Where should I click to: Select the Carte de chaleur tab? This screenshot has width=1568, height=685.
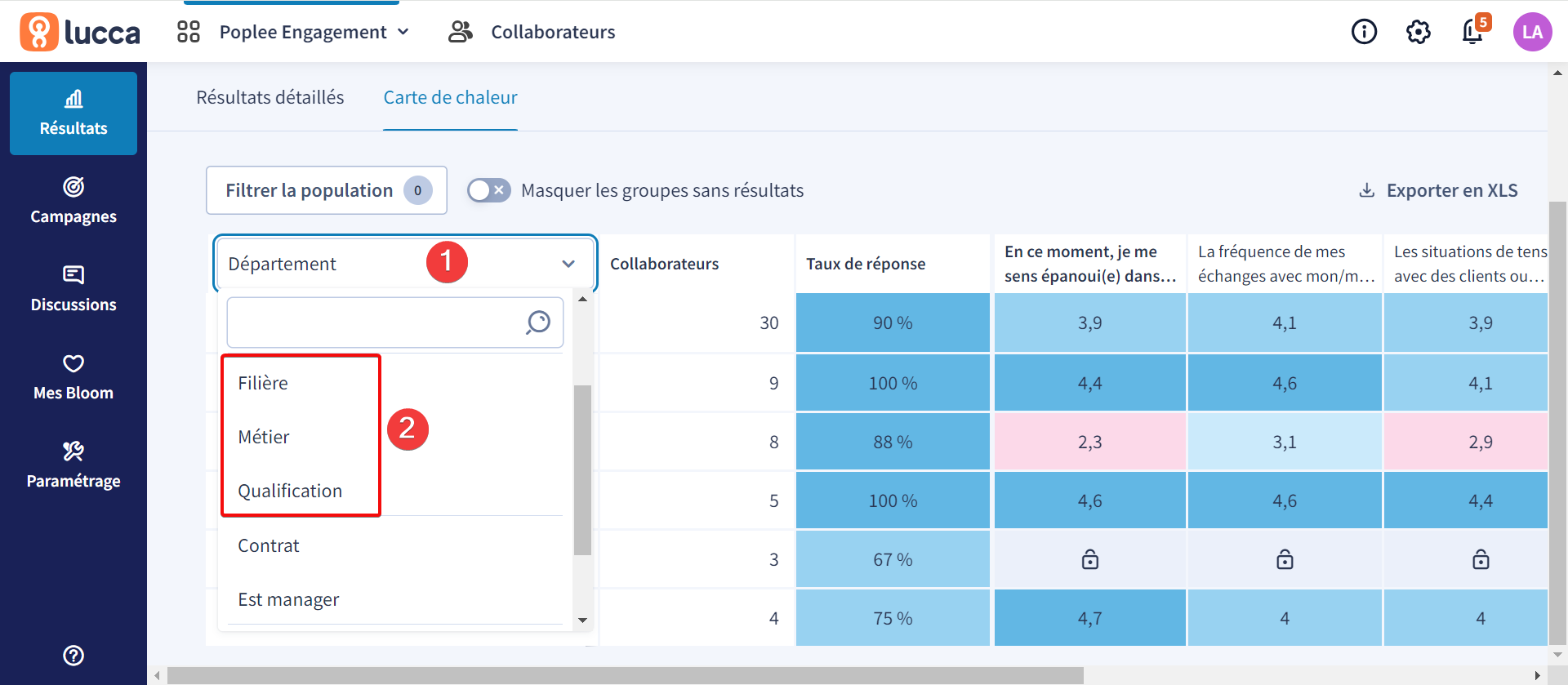click(451, 97)
